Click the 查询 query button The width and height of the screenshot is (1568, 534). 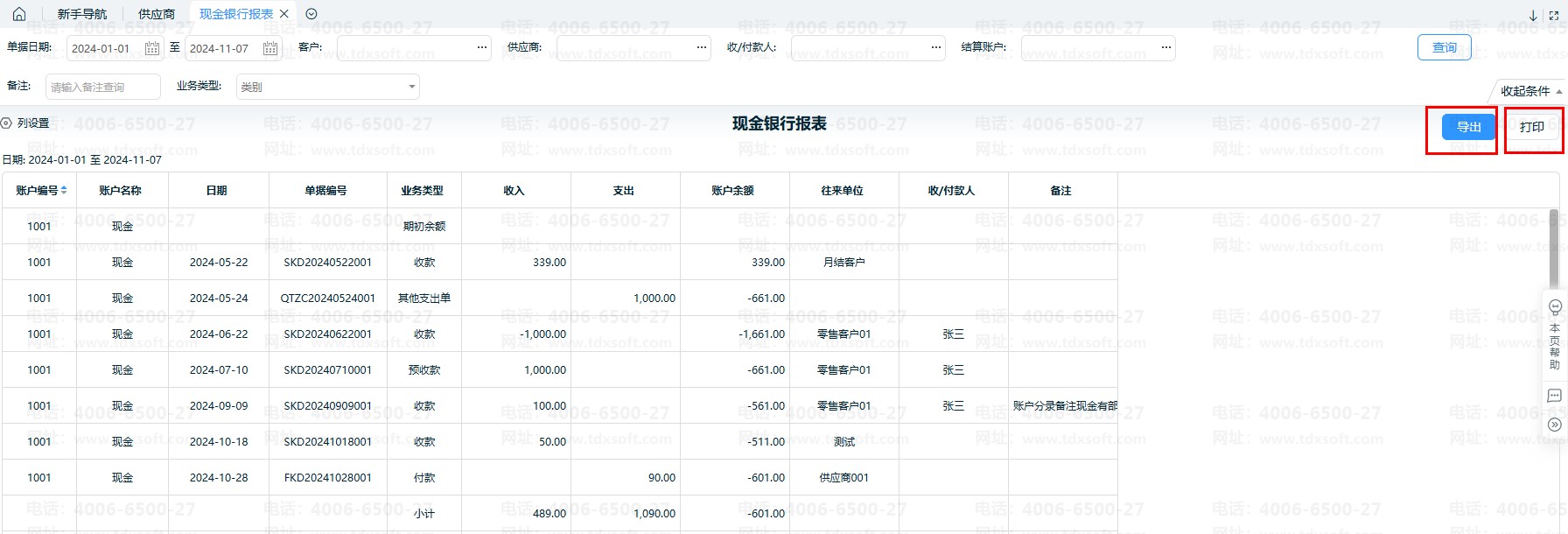pyautogui.click(x=1444, y=47)
